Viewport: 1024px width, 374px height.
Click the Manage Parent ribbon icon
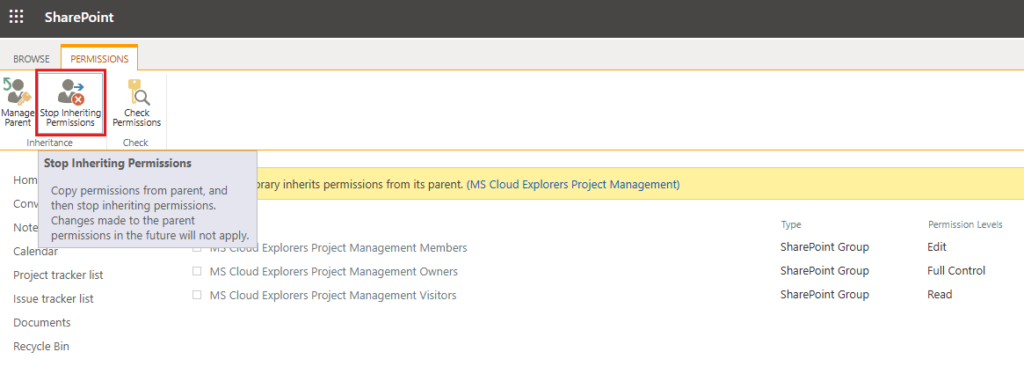pos(16,103)
